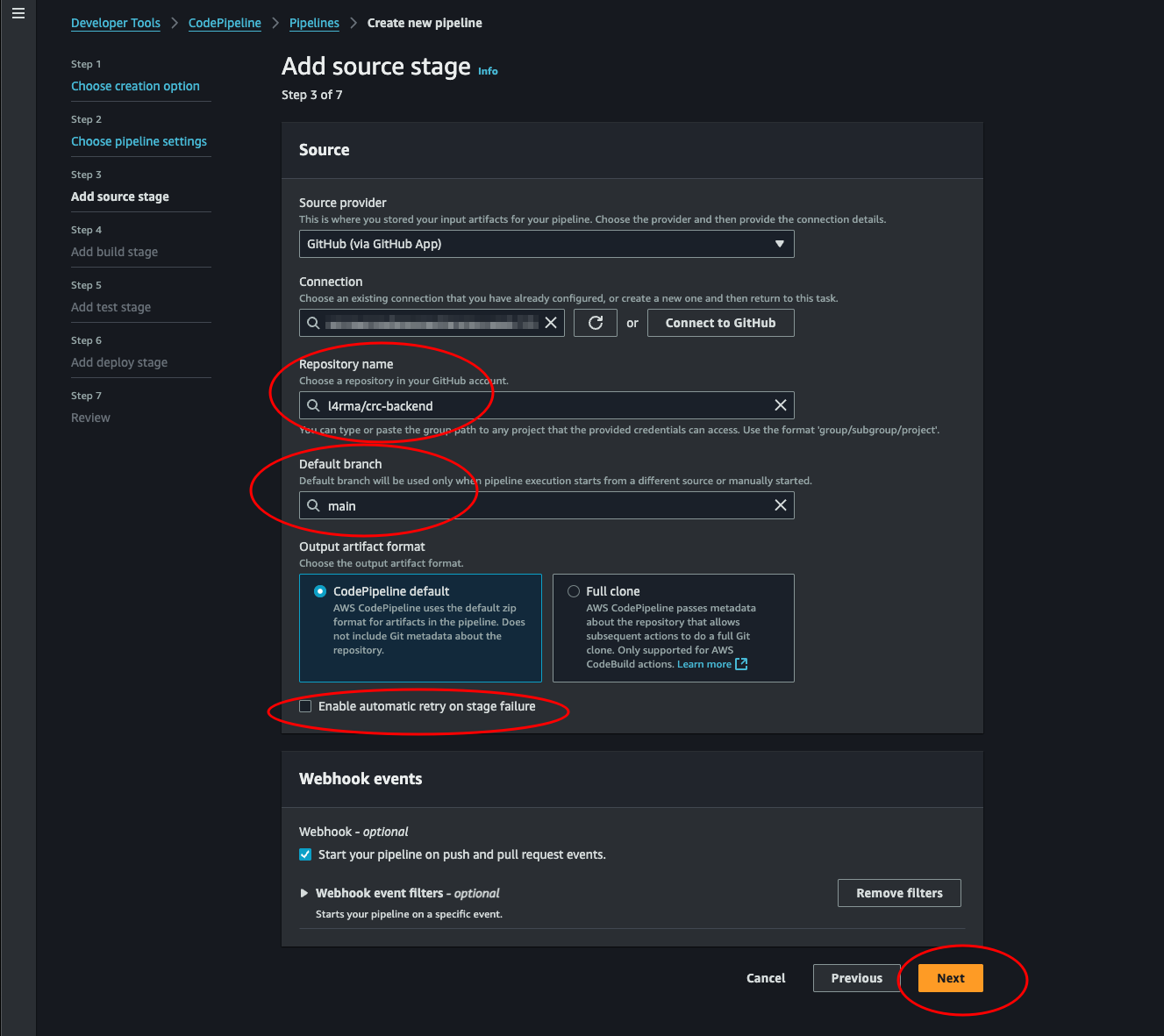Go to Choose pipeline settings step
This screenshot has width=1164, height=1036.
tap(139, 141)
